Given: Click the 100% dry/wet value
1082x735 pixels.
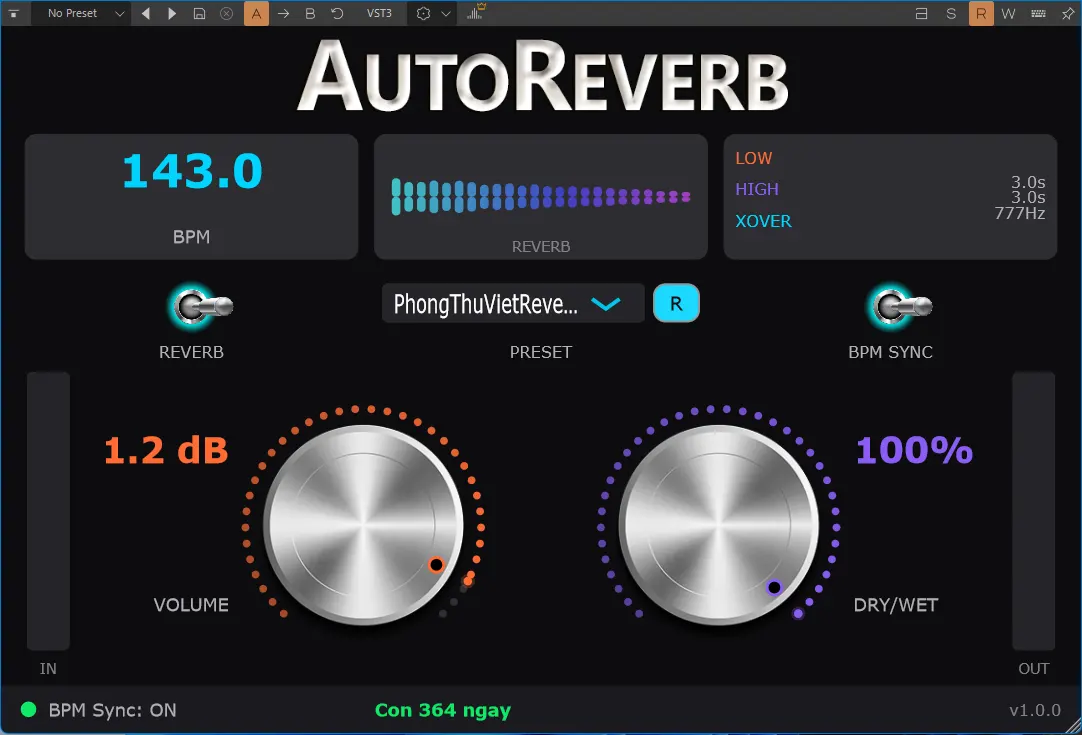Looking at the screenshot, I should tap(915, 451).
